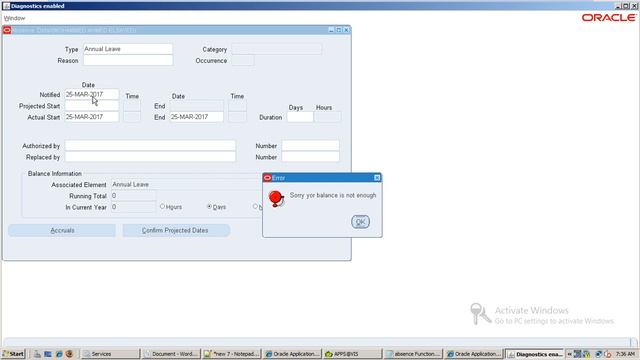640x360 pixels.
Task: Click the Accruals button
Action: point(62,231)
